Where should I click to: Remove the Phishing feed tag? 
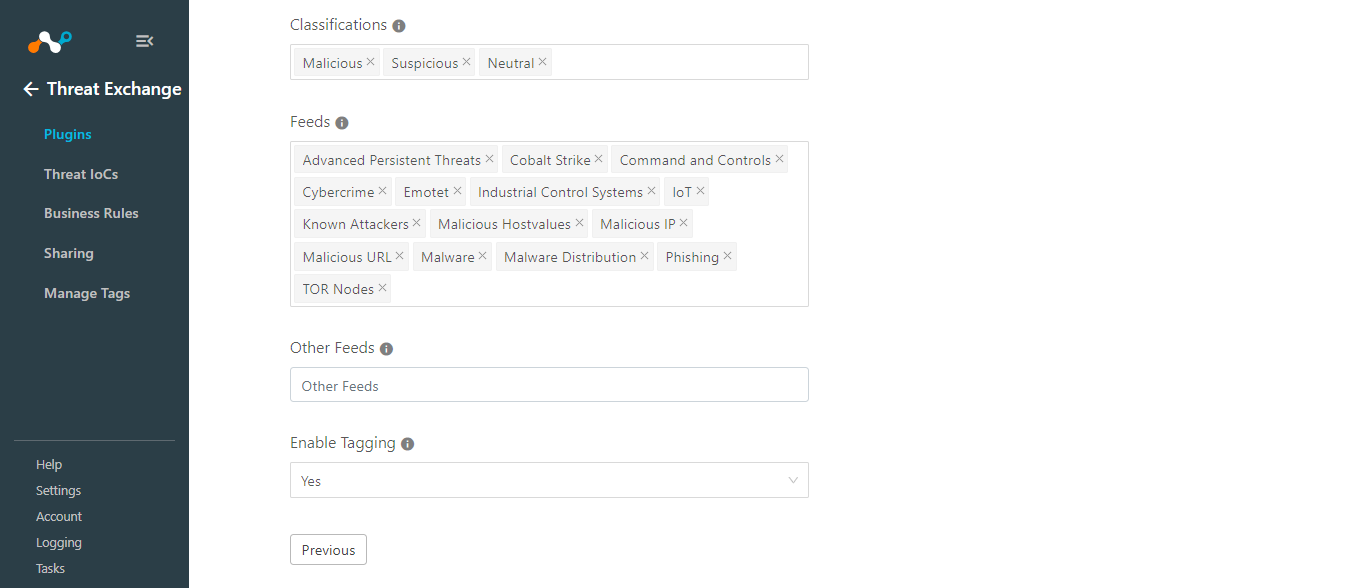(x=727, y=256)
